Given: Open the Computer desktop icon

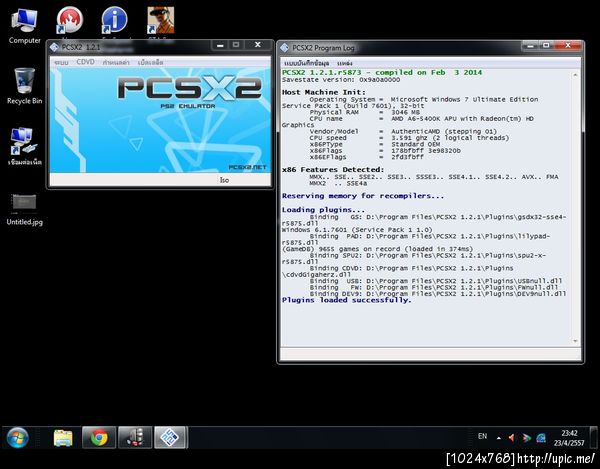Looking at the screenshot, I should point(24,26).
